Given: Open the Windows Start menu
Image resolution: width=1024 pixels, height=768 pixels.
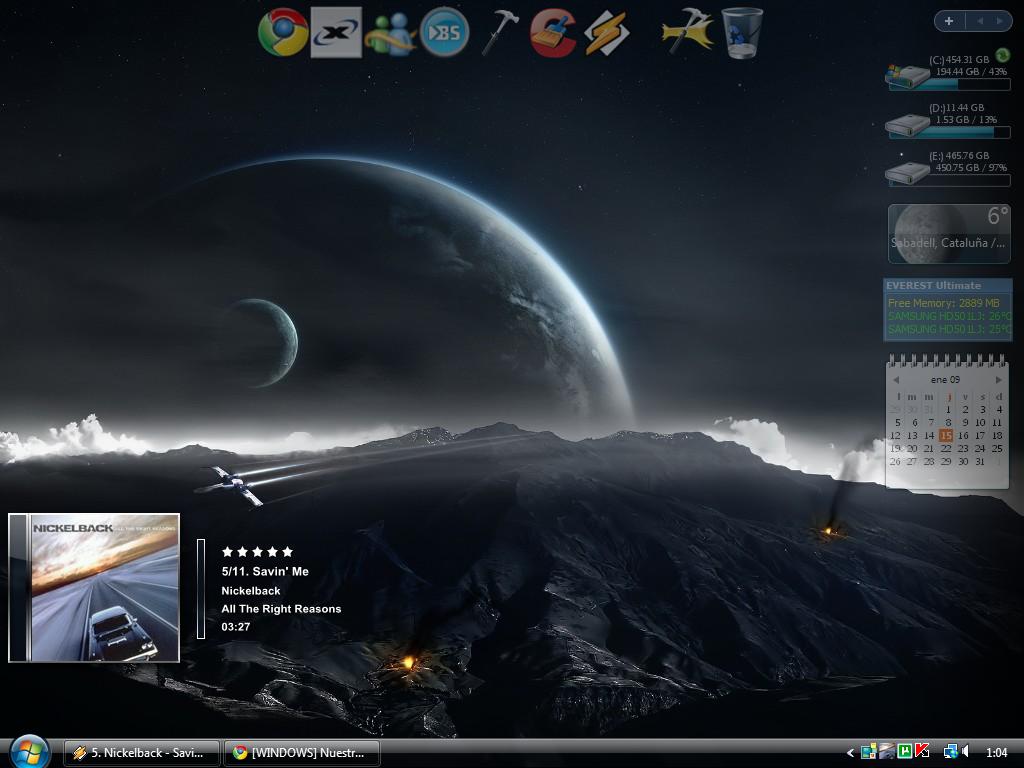Looking at the screenshot, I should (x=29, y=751).
